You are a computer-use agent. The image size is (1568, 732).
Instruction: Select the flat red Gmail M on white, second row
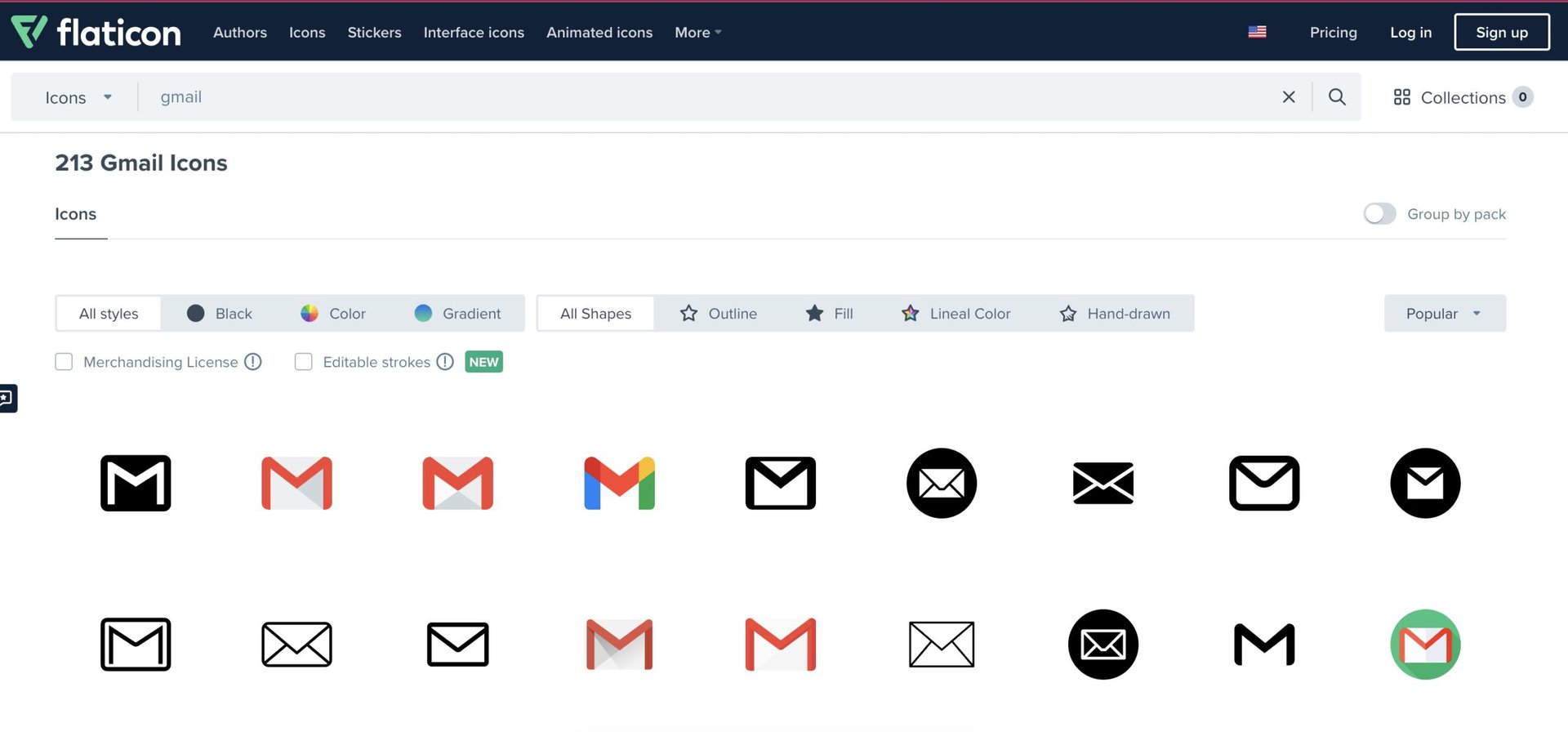781,645
